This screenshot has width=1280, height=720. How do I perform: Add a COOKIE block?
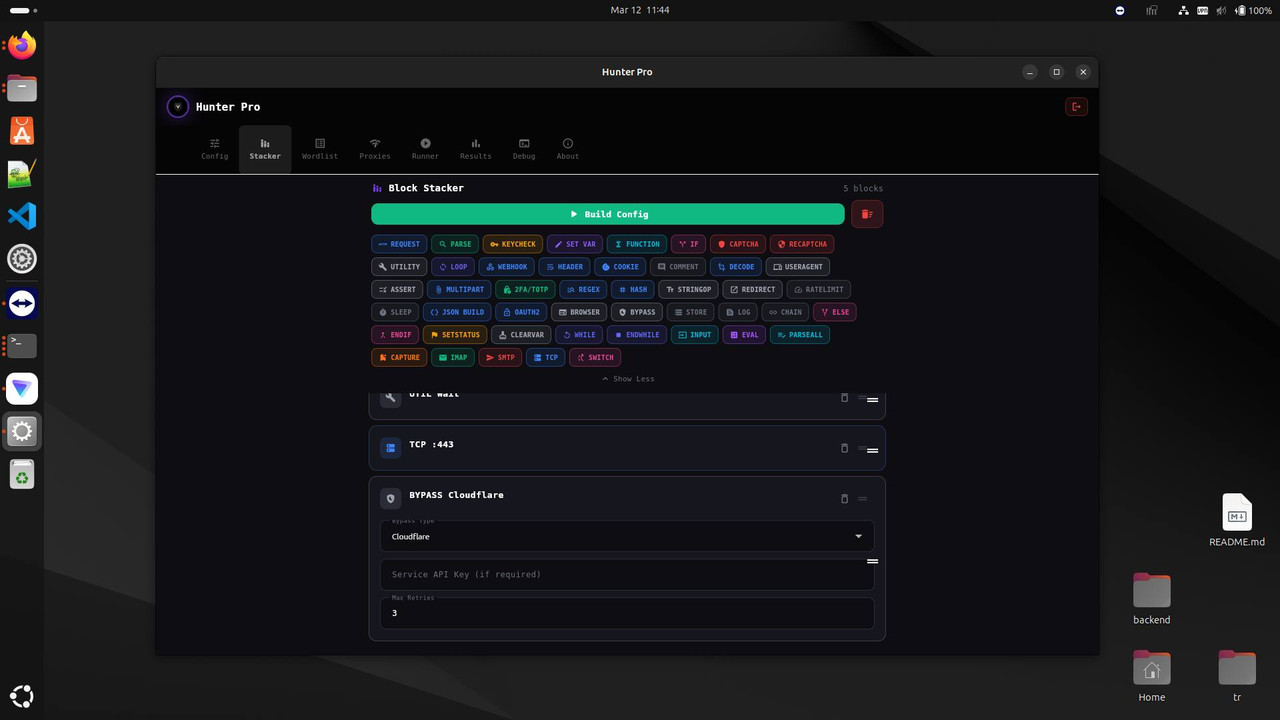coord(620,267)
